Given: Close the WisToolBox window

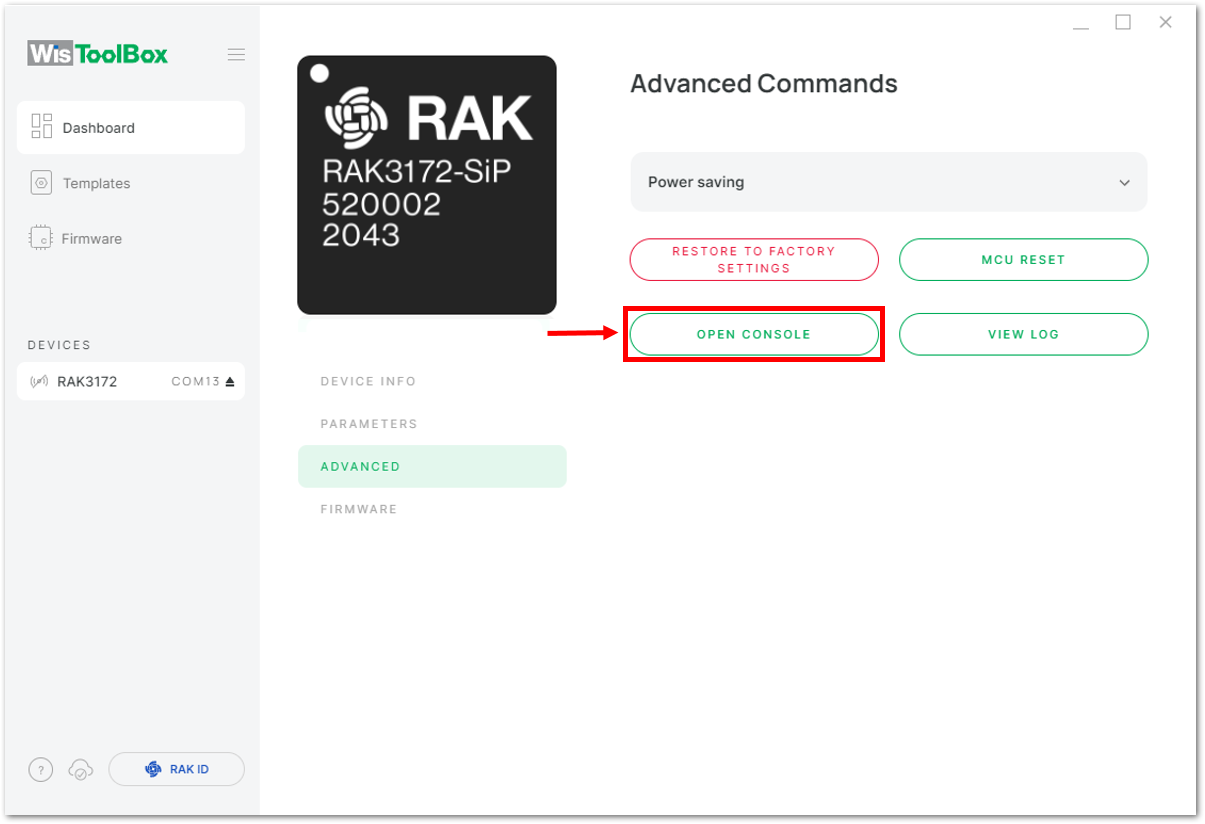Looking at the screenshot, I should 1165,22.
